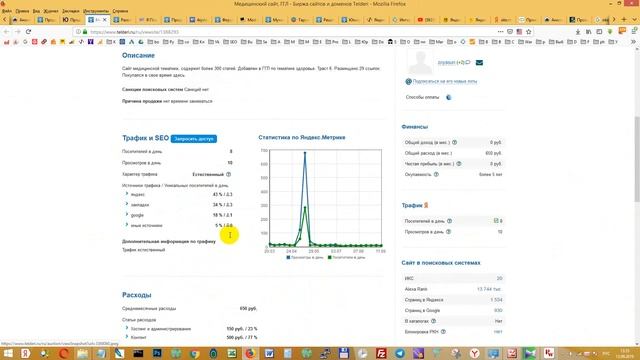The height and width of the screenshot is (360, 640).
Task: Reload the page with the refresh icon
Action: coord(29,32)
